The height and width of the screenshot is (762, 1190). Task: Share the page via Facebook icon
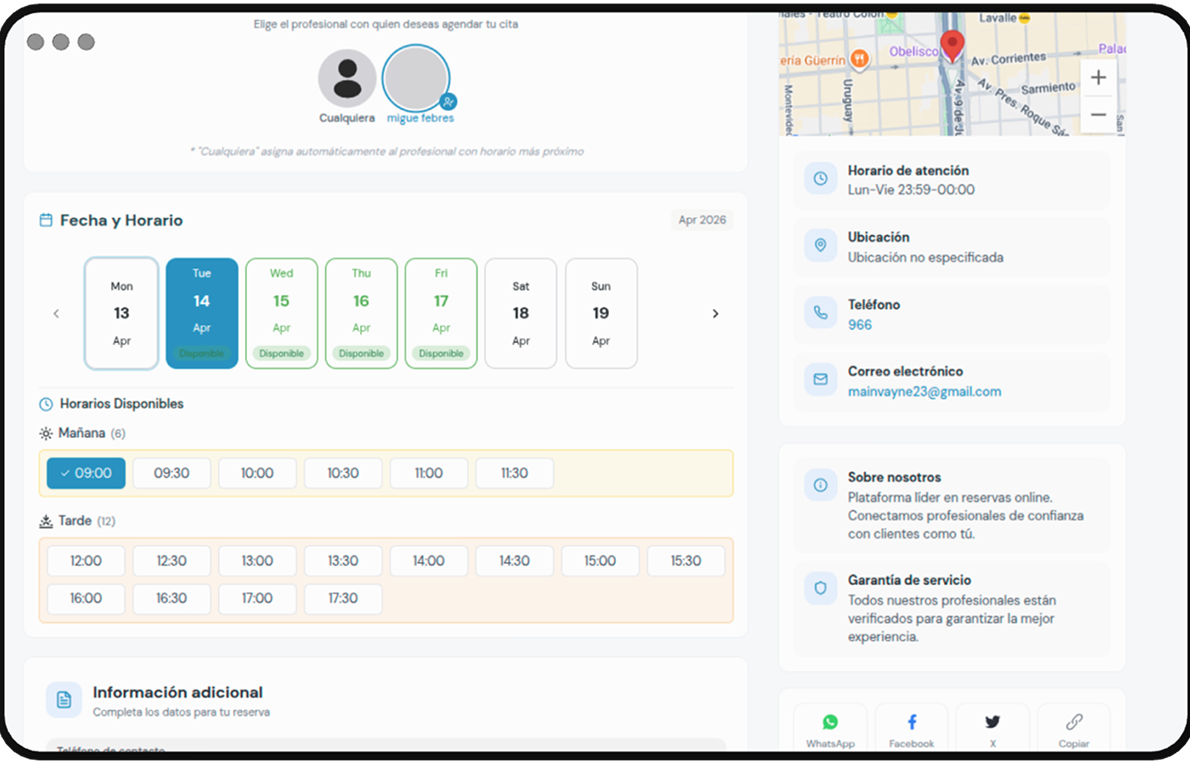pos(912,723)
